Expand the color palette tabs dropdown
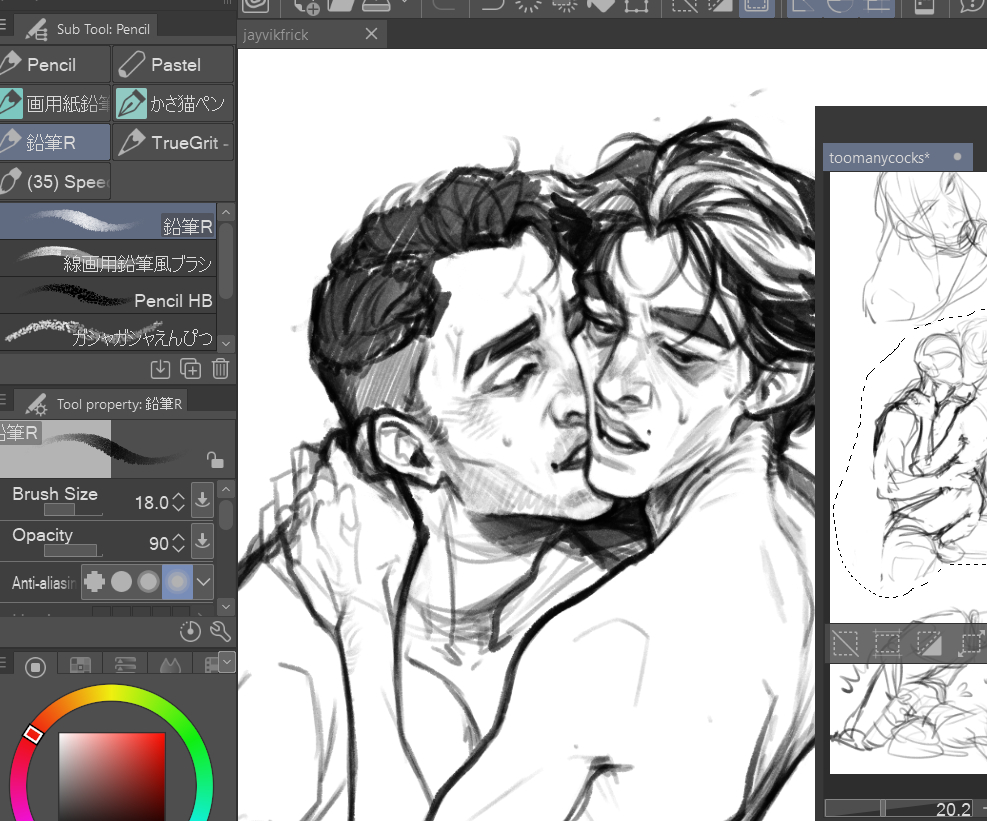 coord(226,661)
